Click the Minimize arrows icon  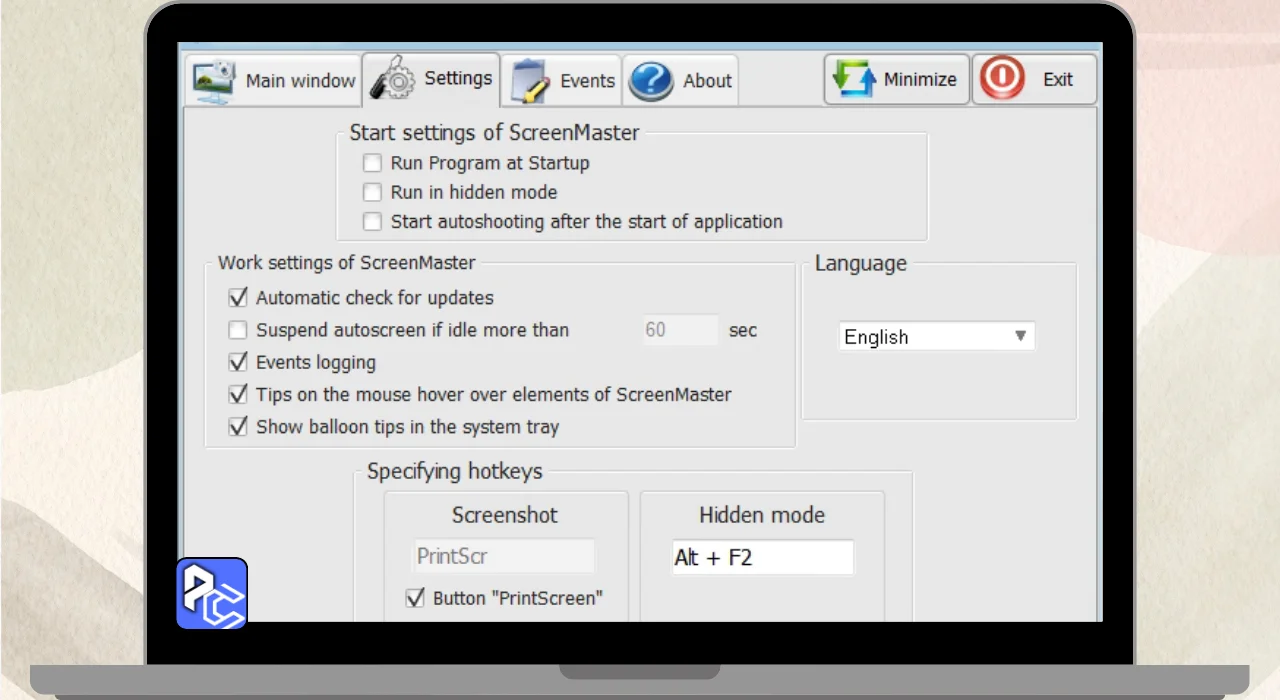click(x=854, y=79)
